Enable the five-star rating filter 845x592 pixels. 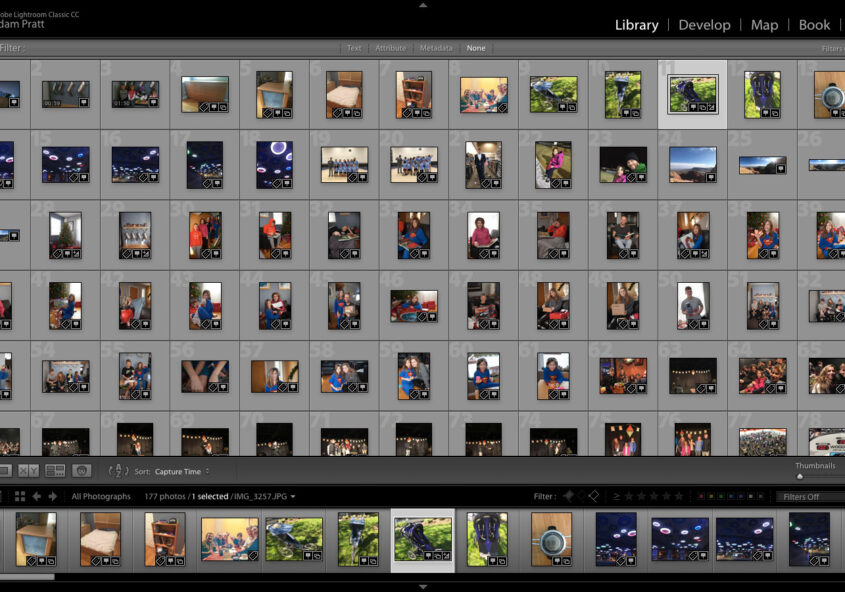coord(677,495)
